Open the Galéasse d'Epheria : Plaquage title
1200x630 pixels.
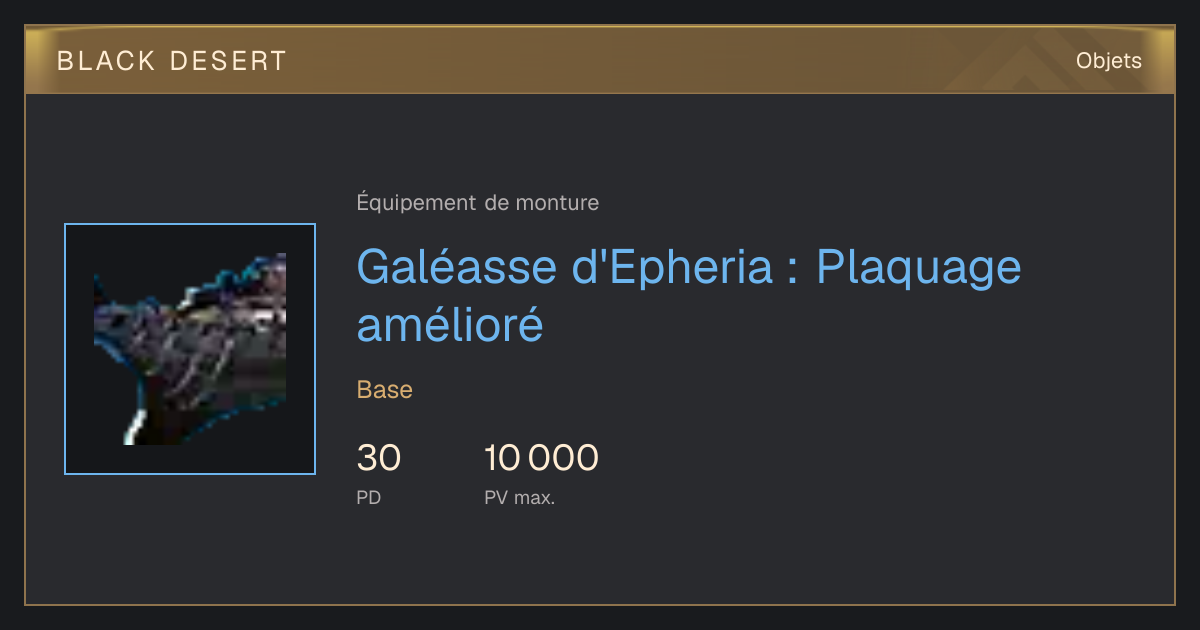click(x=689, y=267)
